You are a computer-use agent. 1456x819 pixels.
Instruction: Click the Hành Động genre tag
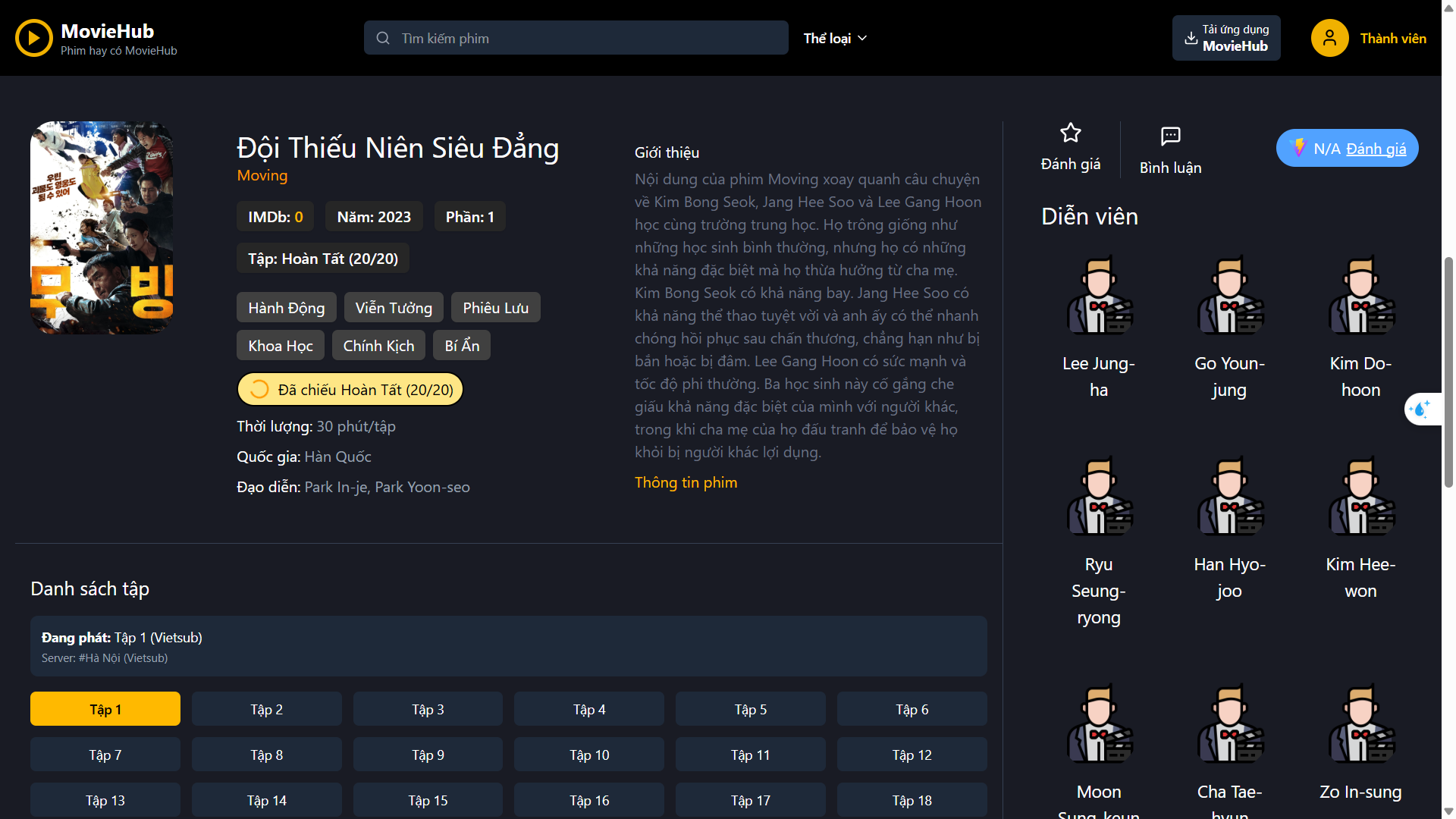point(286,308)
